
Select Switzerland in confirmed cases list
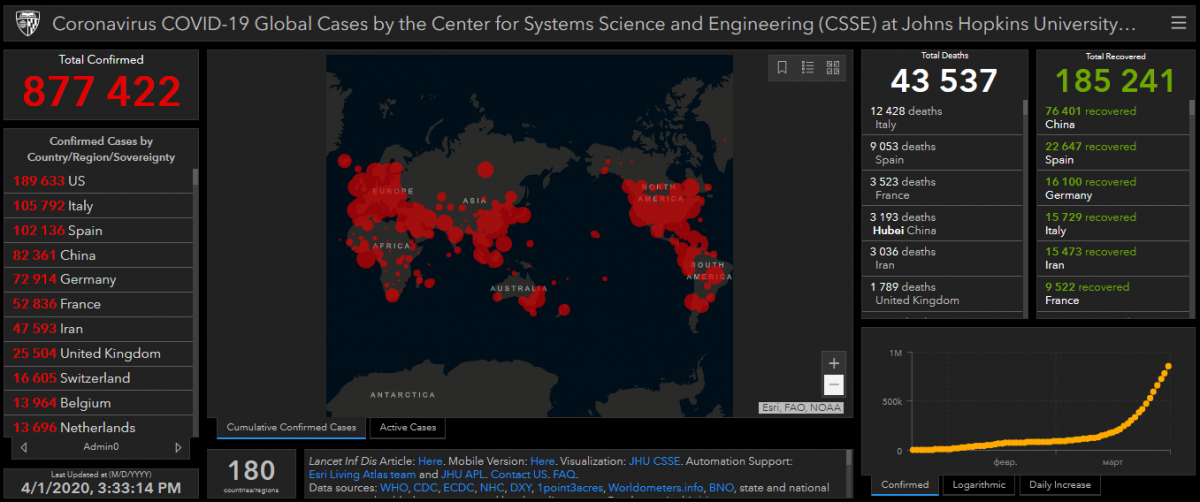click(98, 378)
